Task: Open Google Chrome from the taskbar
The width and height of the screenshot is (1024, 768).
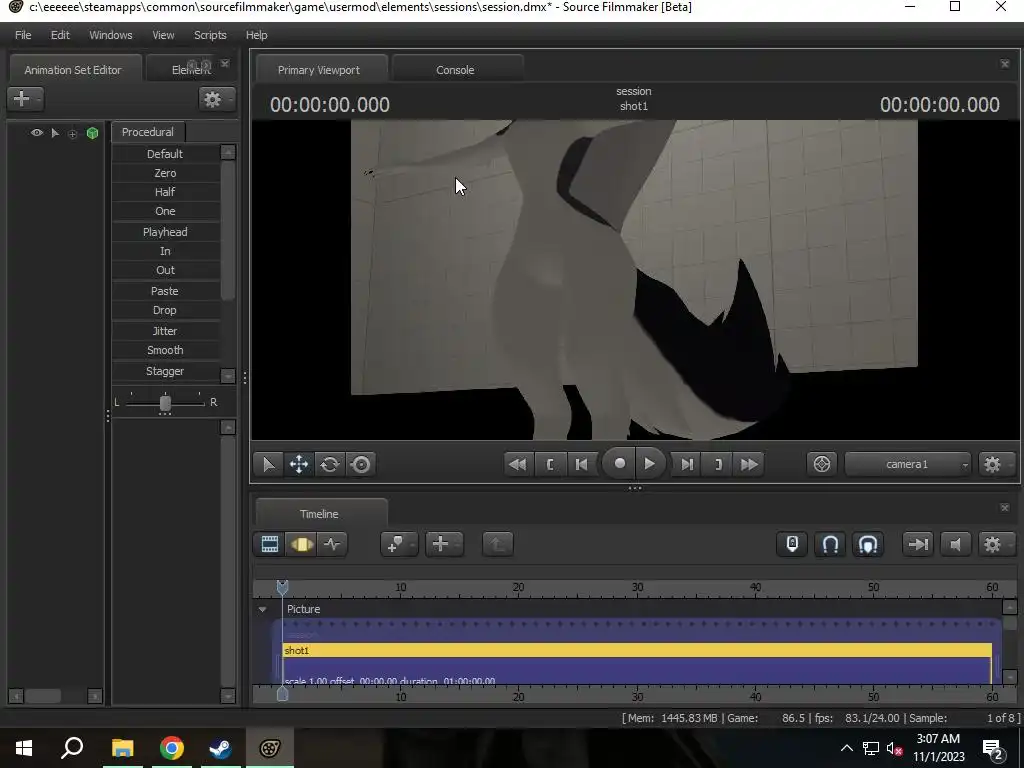Action: [171, 748]
